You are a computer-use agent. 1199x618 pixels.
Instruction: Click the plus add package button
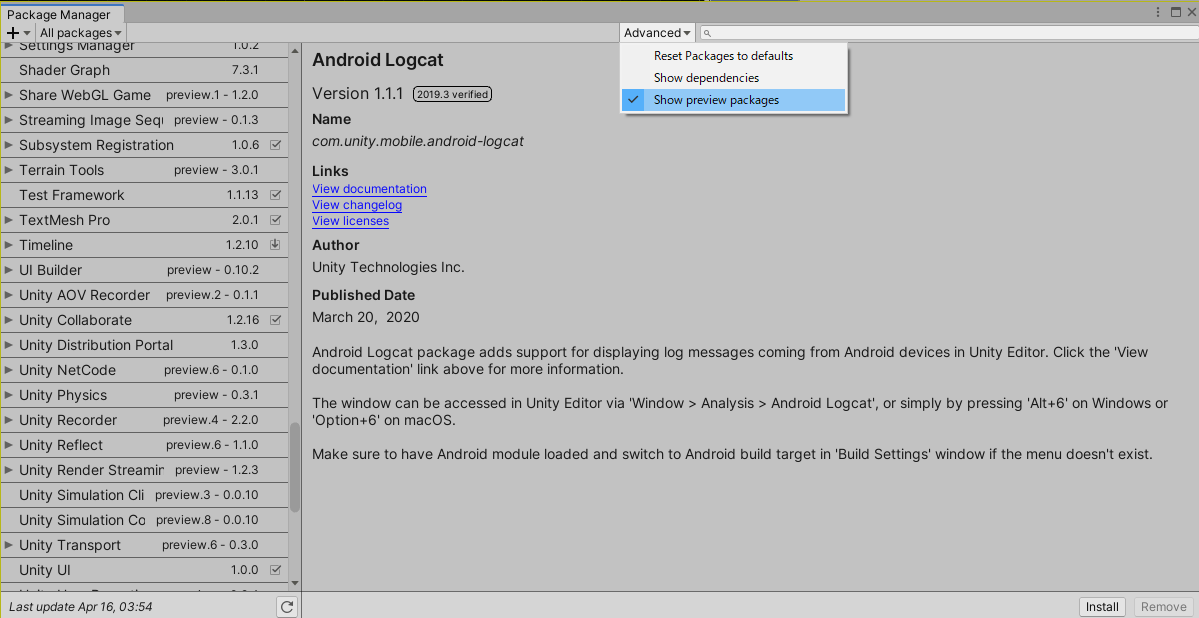coord(18,33)
